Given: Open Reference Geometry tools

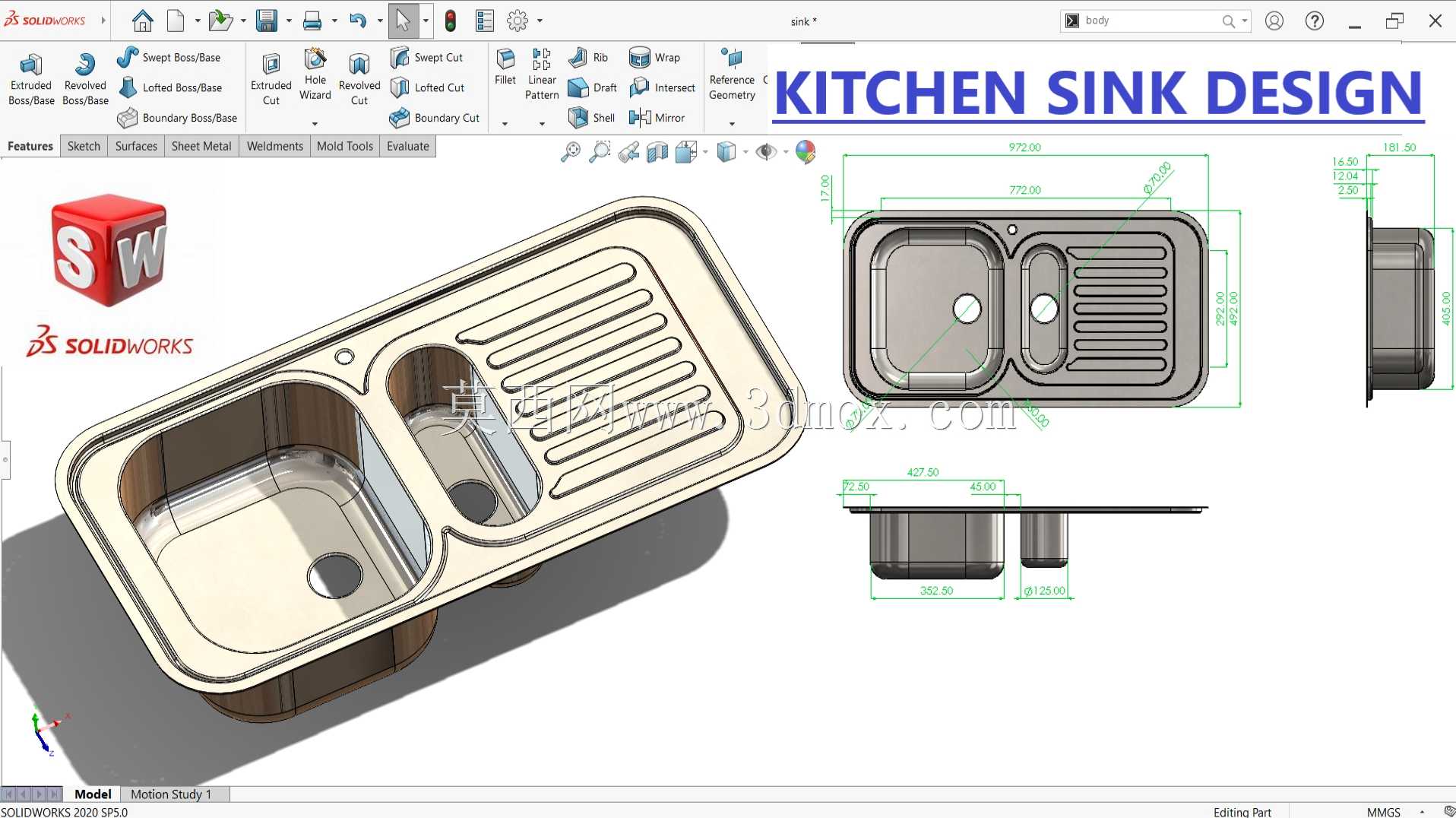Looking at the screenshot, I should click(x=733, y=75).
